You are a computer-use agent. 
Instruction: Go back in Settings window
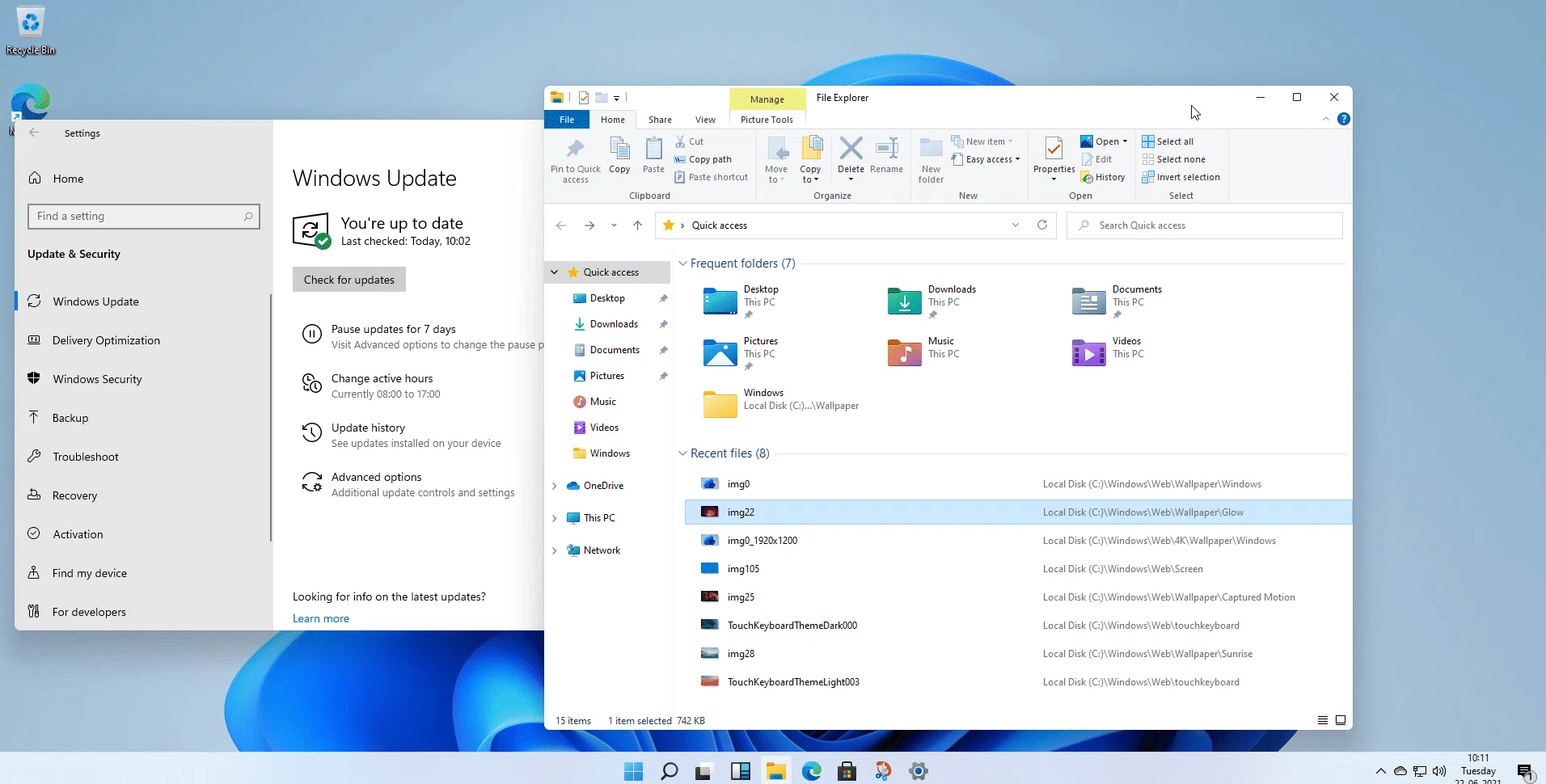coord(34,133)
